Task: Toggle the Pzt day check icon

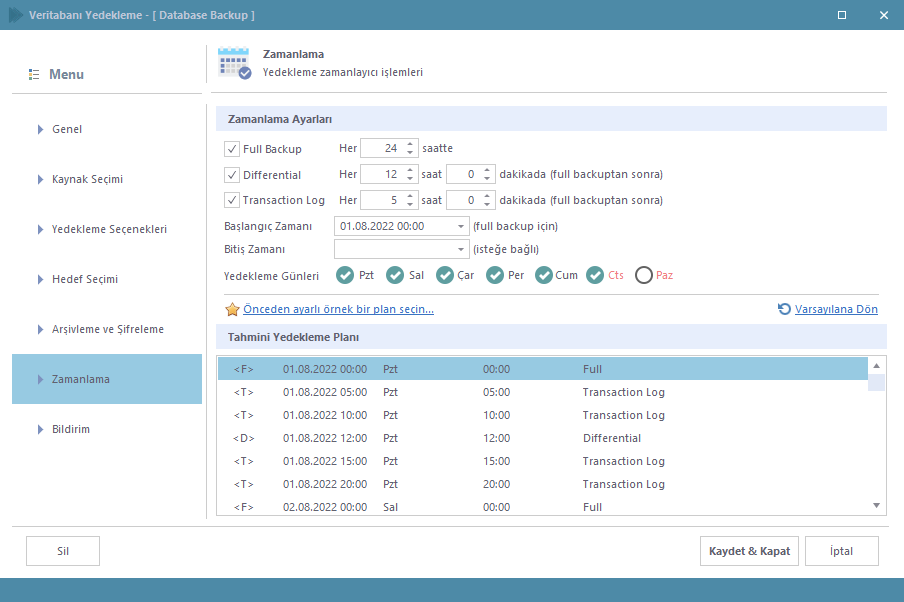Action: click(x=345, y=275)
